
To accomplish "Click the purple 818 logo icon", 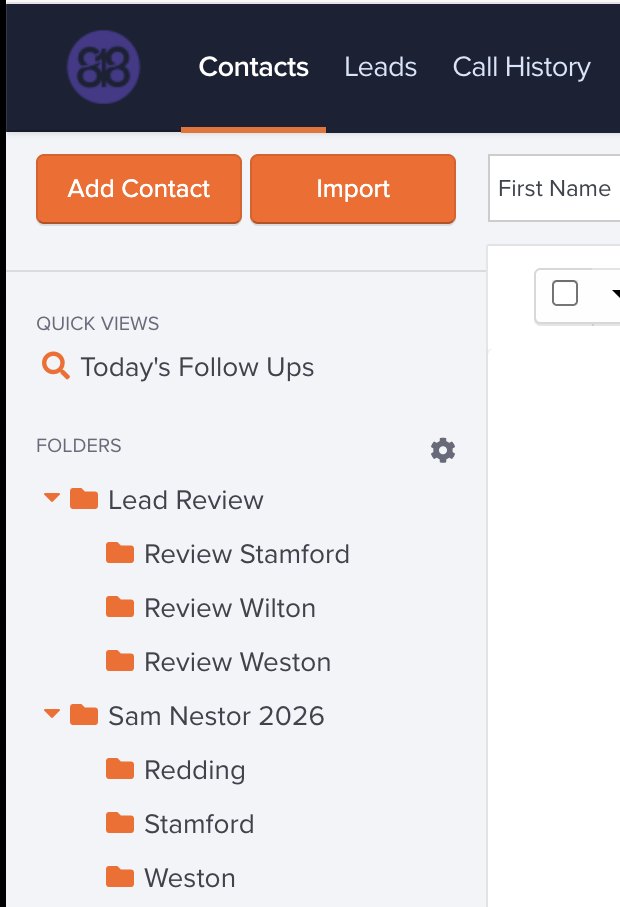I will pyautogui.click(x=104, y=67).
